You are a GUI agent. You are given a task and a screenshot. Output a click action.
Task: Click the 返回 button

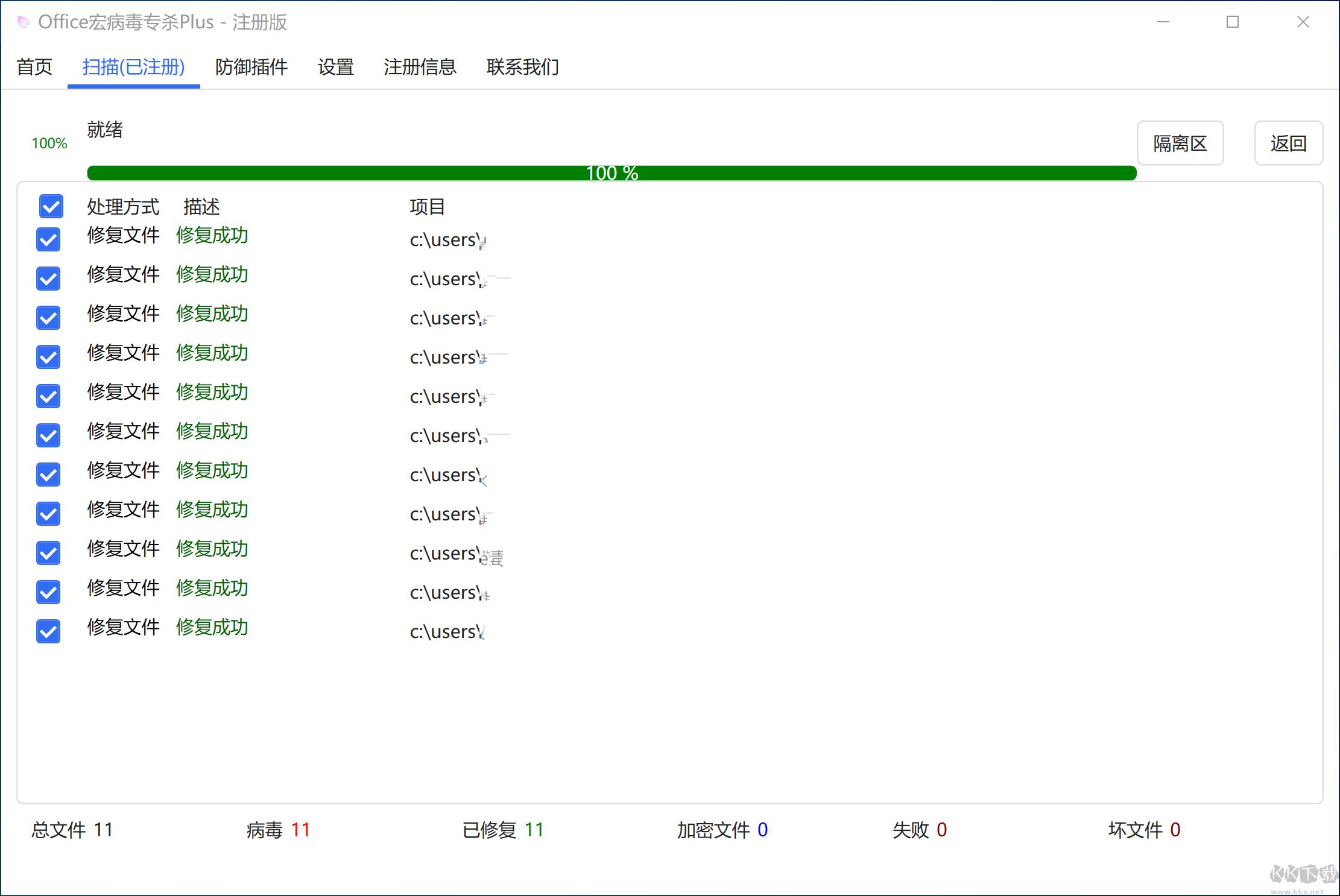1288,144
